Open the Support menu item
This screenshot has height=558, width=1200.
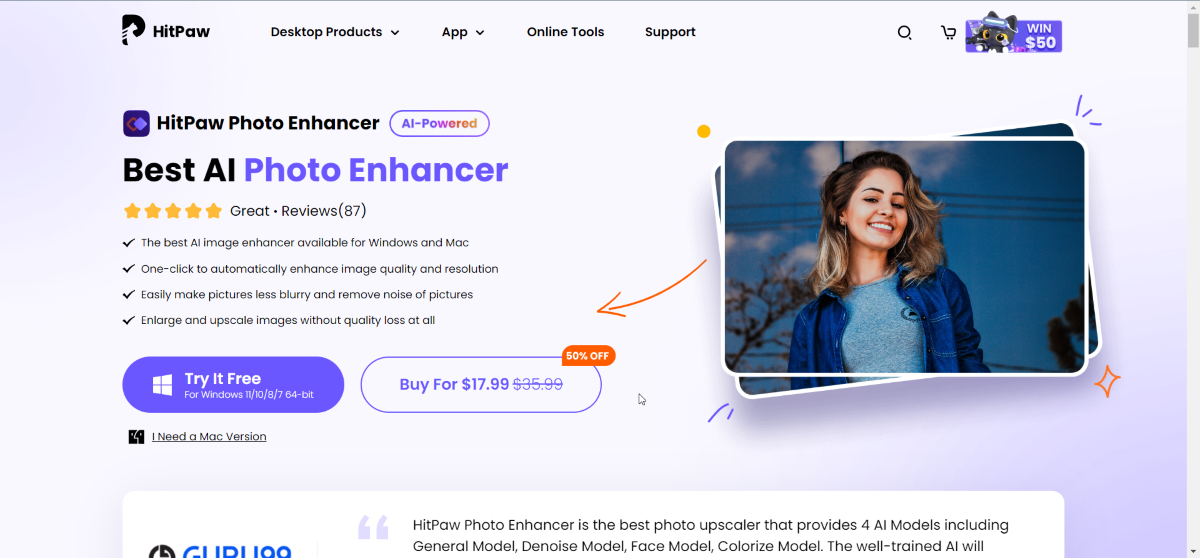(670, 32)
